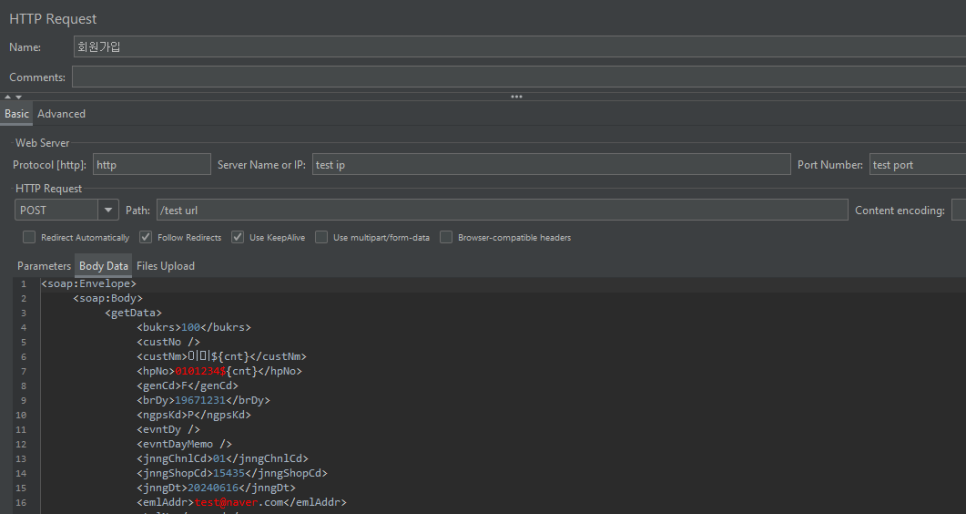Click the emlAddr test@naver.com value
Image resolution: width=966 pixels, height=514 pixels.
pyautogui.click(x=238, y=502)
